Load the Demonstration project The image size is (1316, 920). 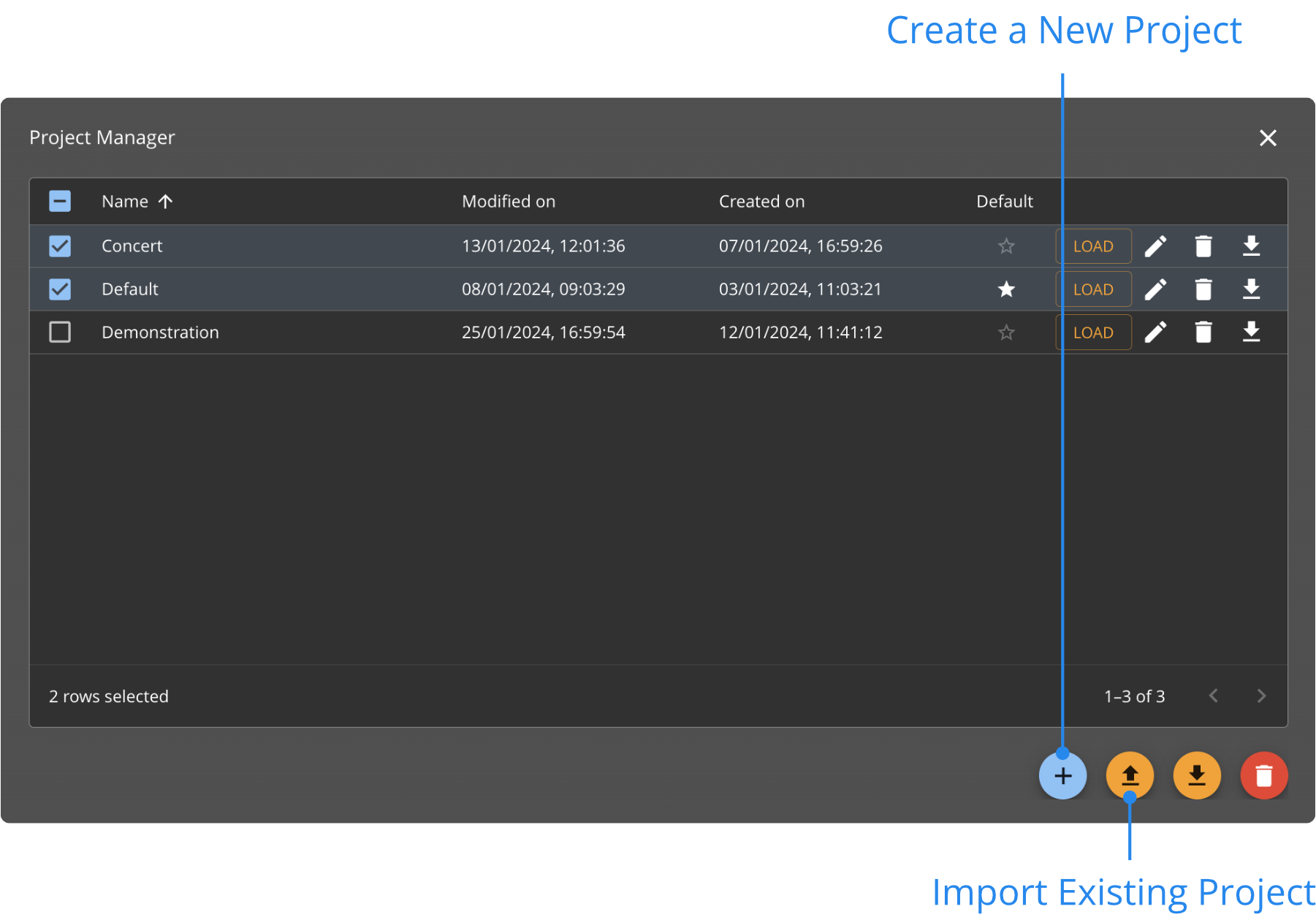click(1093, 332)
